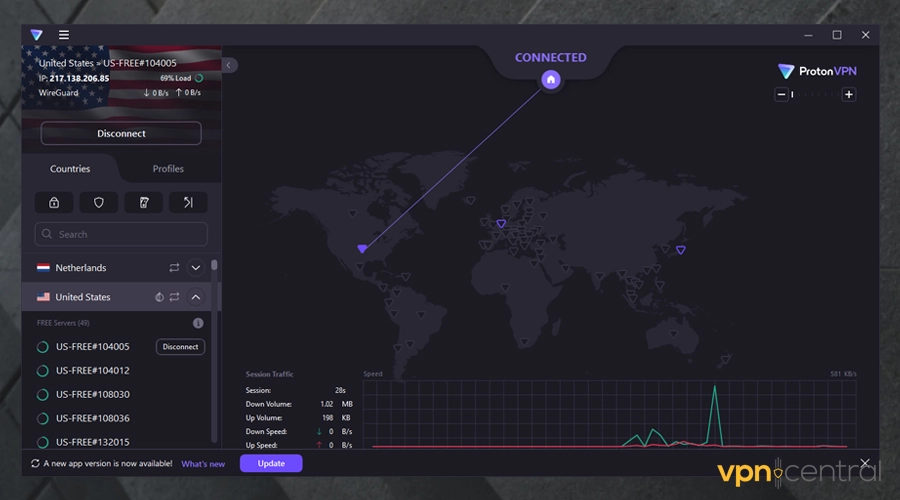Image resolution: width=900 pixels, height=500 pixels.
Task: Click the United States Tor onion icon
Action: [x=159, y=297]
